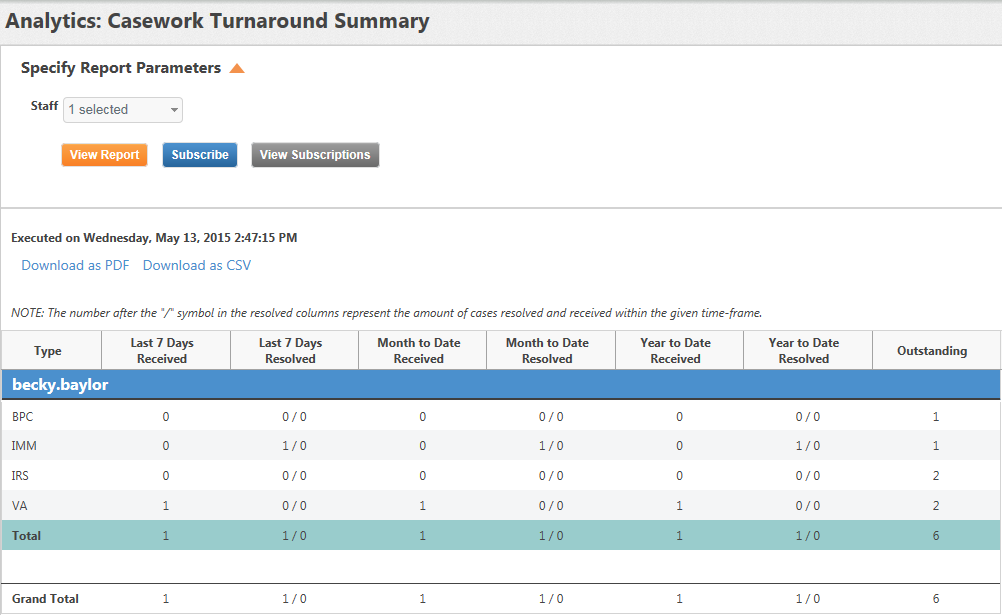Click the Analytics: Casework Turnaround Summary title
This screenshot has width=1002, height=615.
pyautogui.click(x=217, y=21)
